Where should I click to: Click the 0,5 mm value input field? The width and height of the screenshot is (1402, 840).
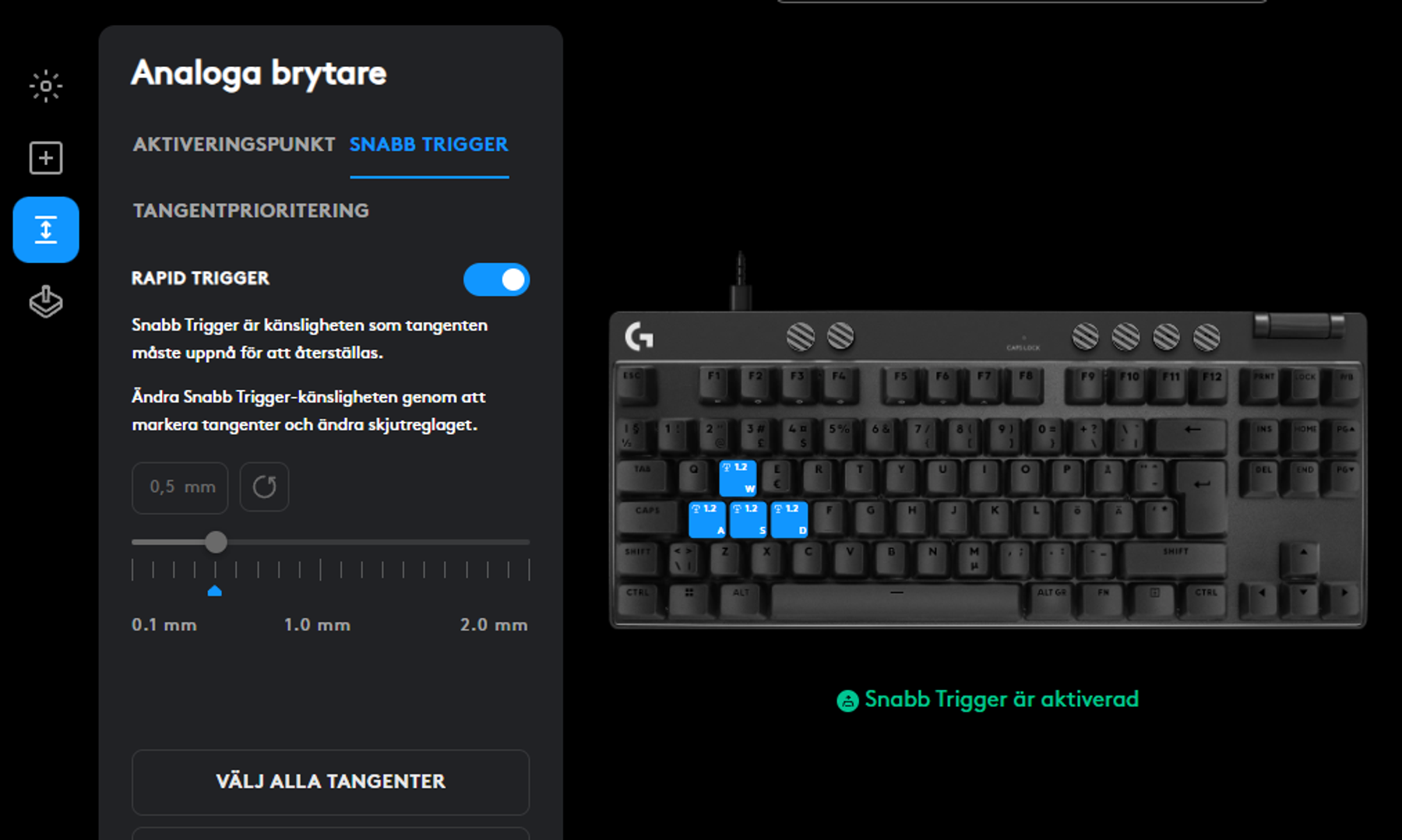tap(180, 487)
